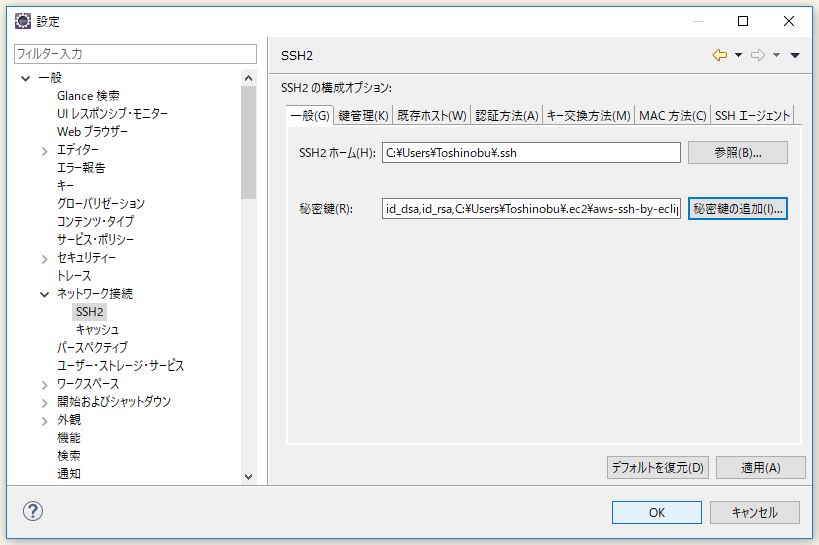
Task: Click the tree scrollbar down arrow
Action: click(249, 476)
